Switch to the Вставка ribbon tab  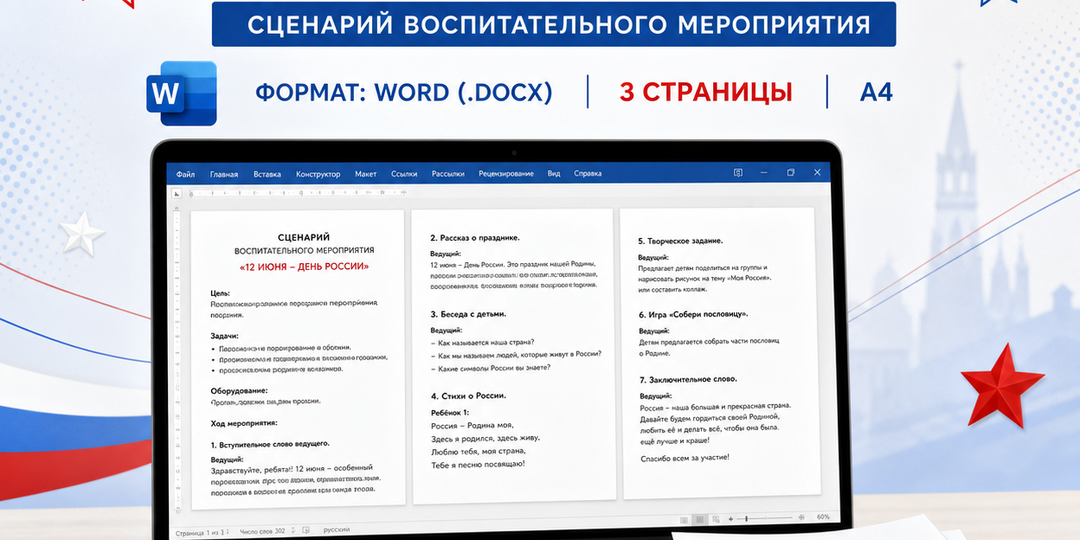tap(267, 174)
